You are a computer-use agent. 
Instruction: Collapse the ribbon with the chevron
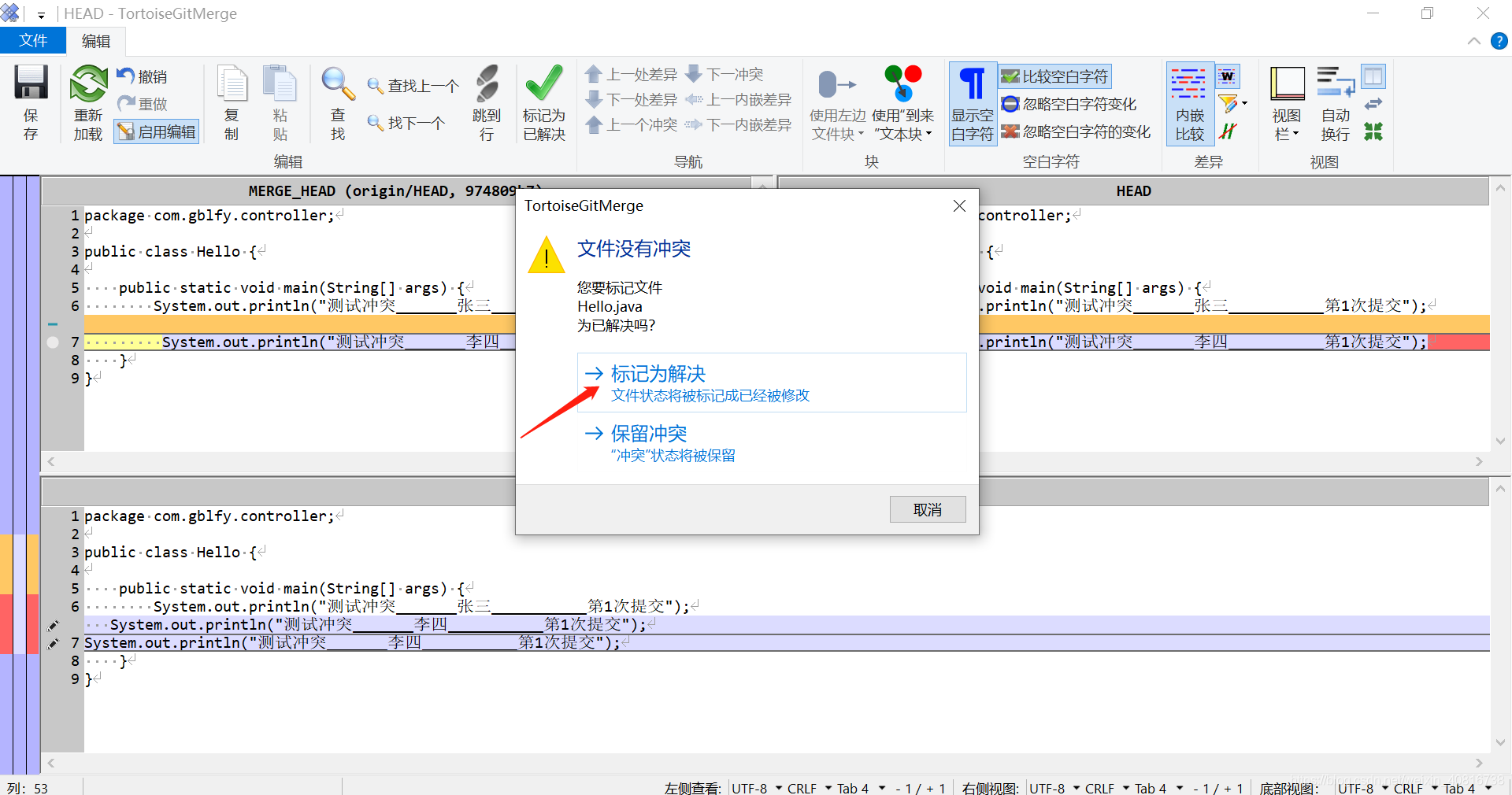coord(1474,41)
